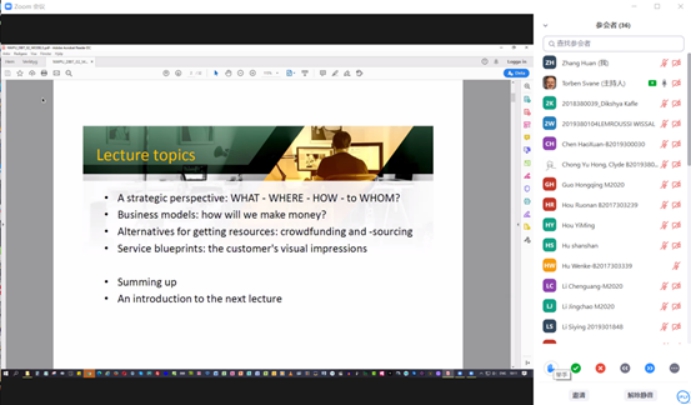
Task: Select the hand pan tool in Acrobat toolbar
Action: coord(228,73)
